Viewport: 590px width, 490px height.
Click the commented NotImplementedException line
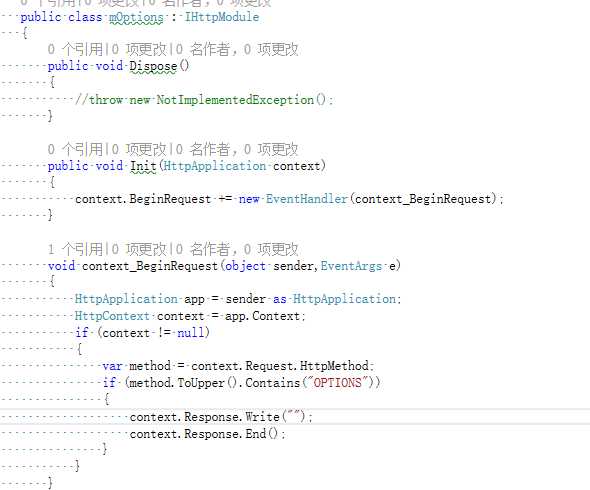click(204, 100)
